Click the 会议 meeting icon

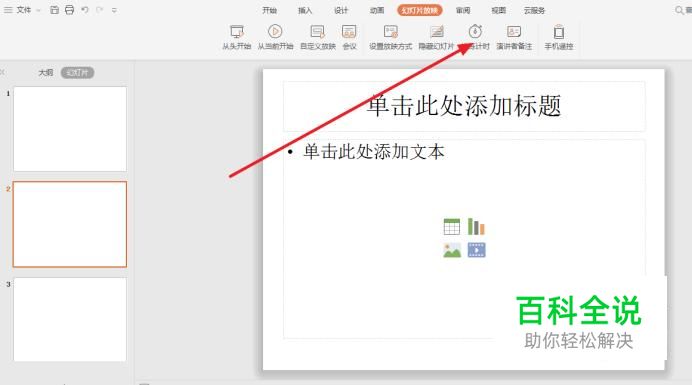tap(349, 32)
